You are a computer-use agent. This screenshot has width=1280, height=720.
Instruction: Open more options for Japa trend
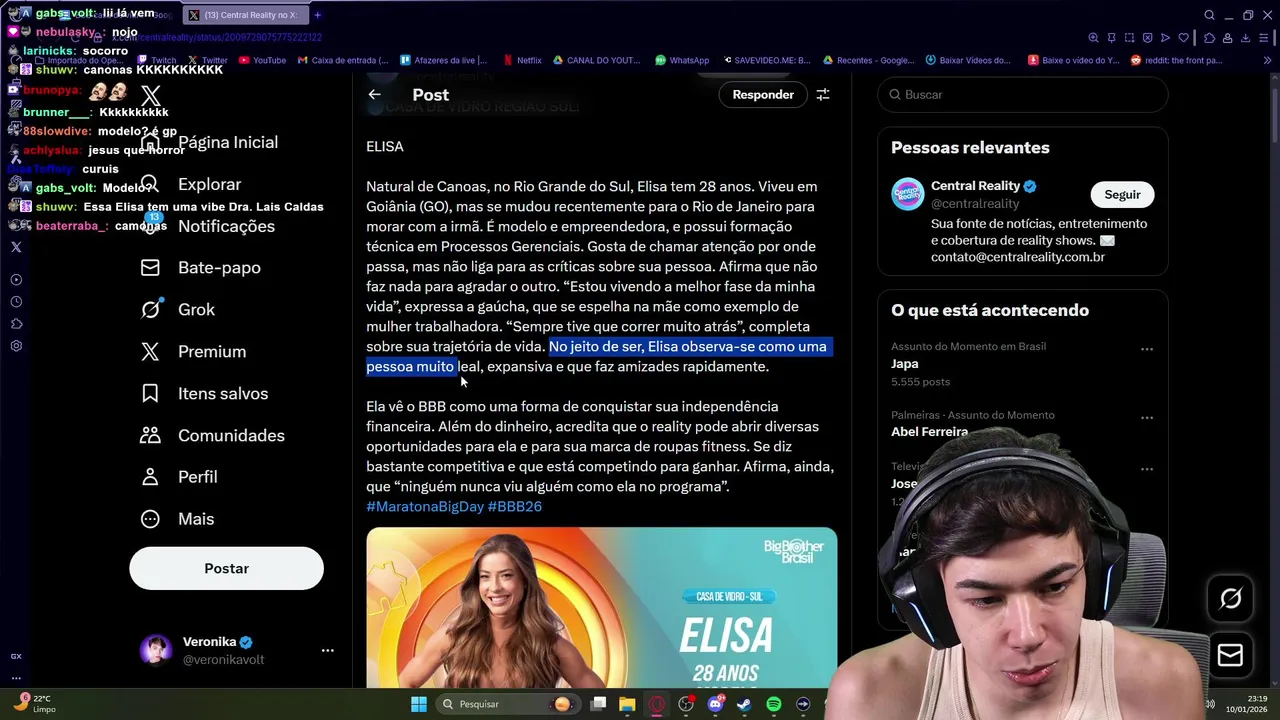click(x=1147, y=350)
